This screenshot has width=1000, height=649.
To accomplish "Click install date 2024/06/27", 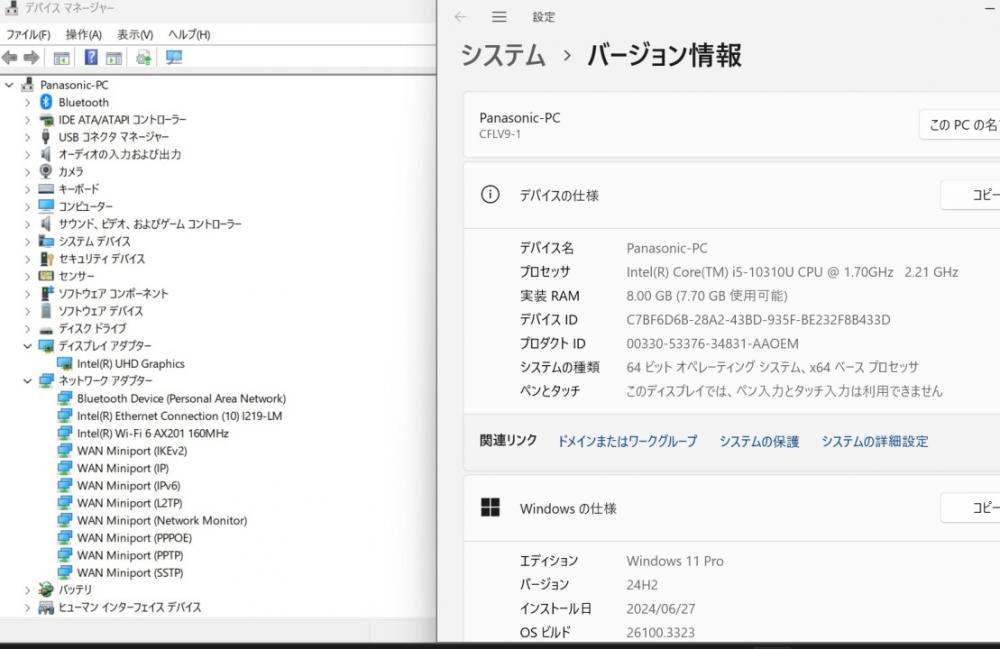I will (661, 609).
